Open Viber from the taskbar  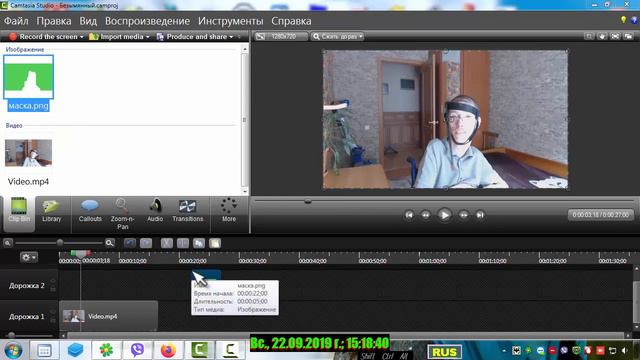[137, 350]
